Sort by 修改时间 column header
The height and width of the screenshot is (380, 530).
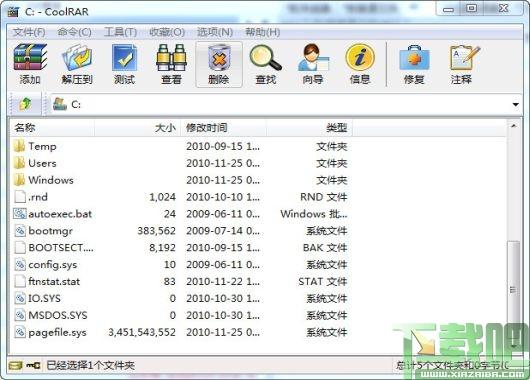tap(223, 127)
